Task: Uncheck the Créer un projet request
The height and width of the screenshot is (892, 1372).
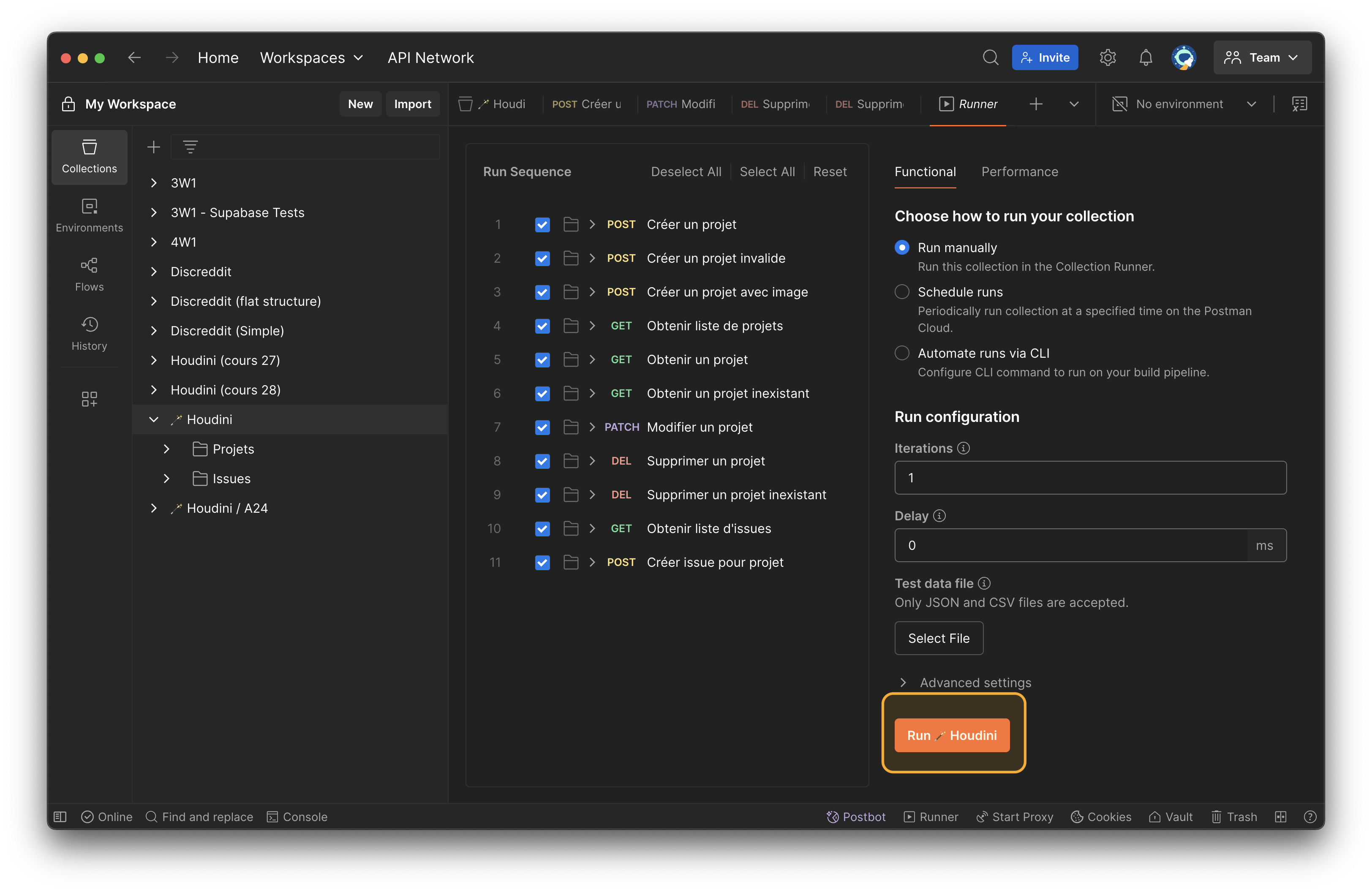Action: [x=542, y=224]
